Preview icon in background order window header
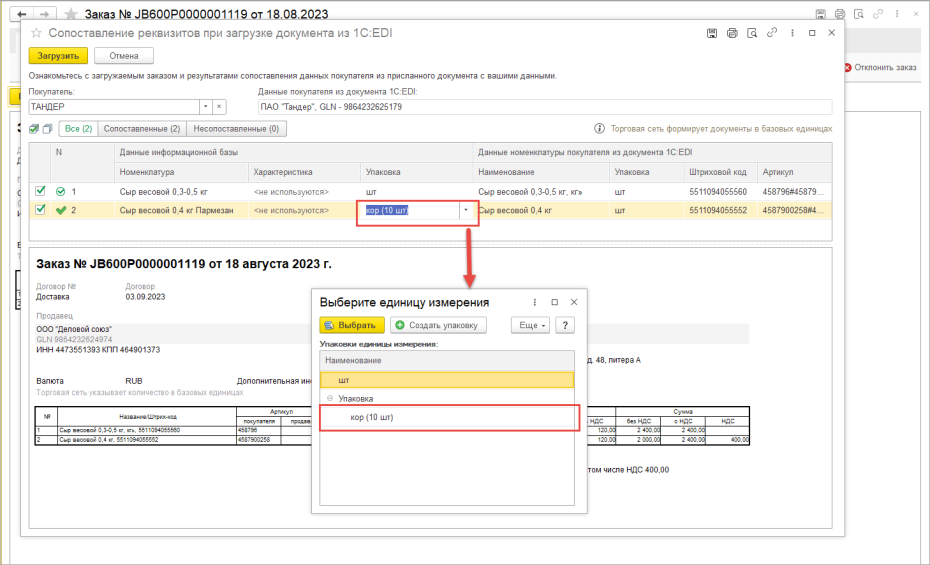 858,14
